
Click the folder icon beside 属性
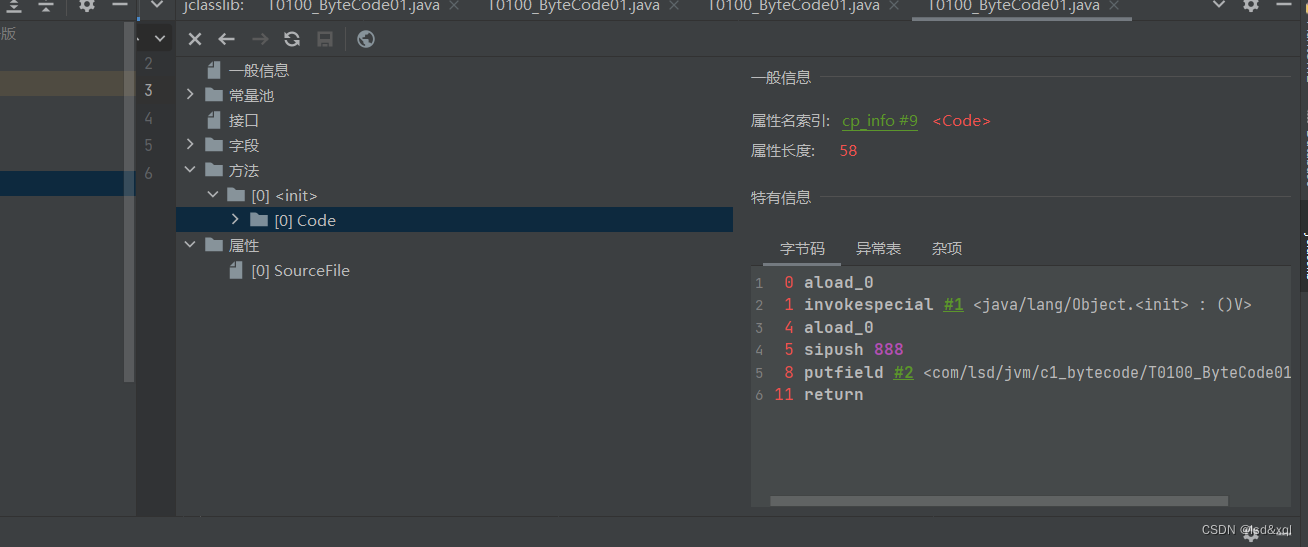[213, 245]
